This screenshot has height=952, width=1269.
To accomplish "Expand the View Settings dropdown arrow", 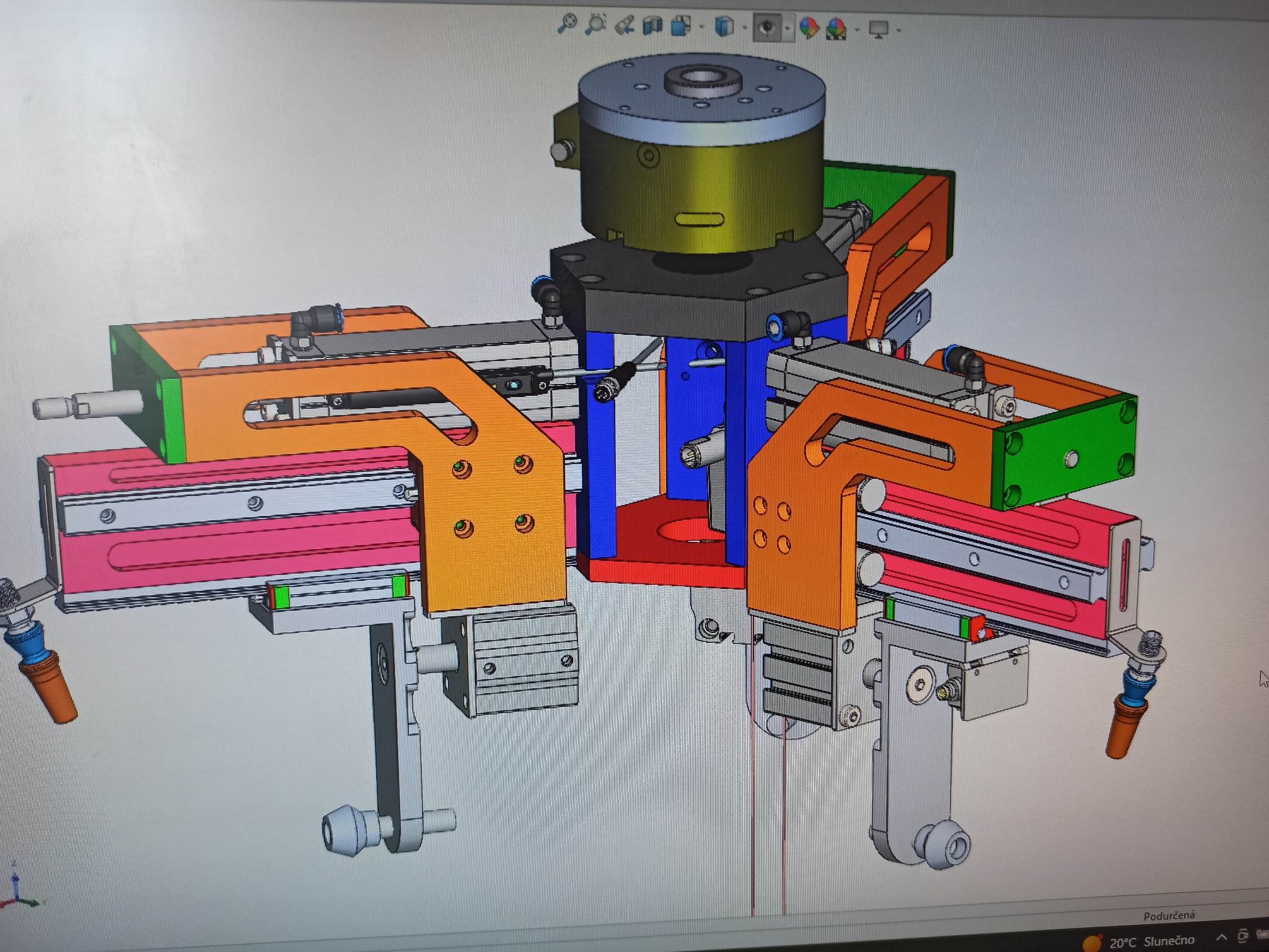I will (898, 30).
